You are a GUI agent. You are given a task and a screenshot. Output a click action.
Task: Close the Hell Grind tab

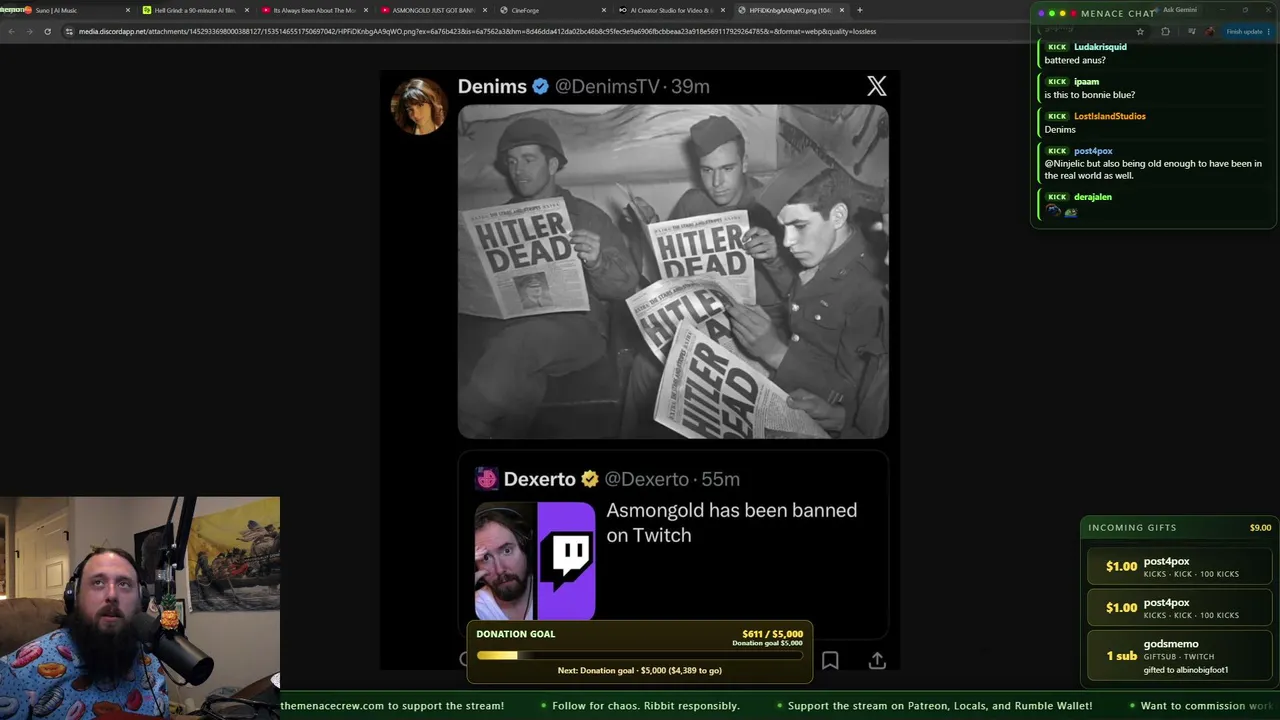[247, 10]
